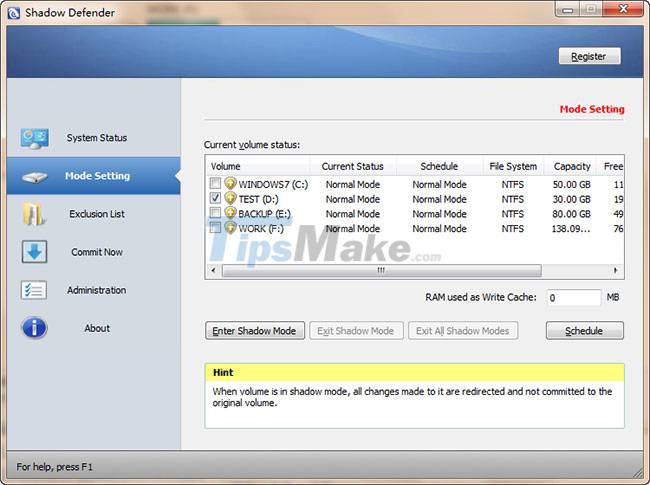Click the Mode Setting drive icon
This screenshot has height=485, width=650.
point(34,177)
